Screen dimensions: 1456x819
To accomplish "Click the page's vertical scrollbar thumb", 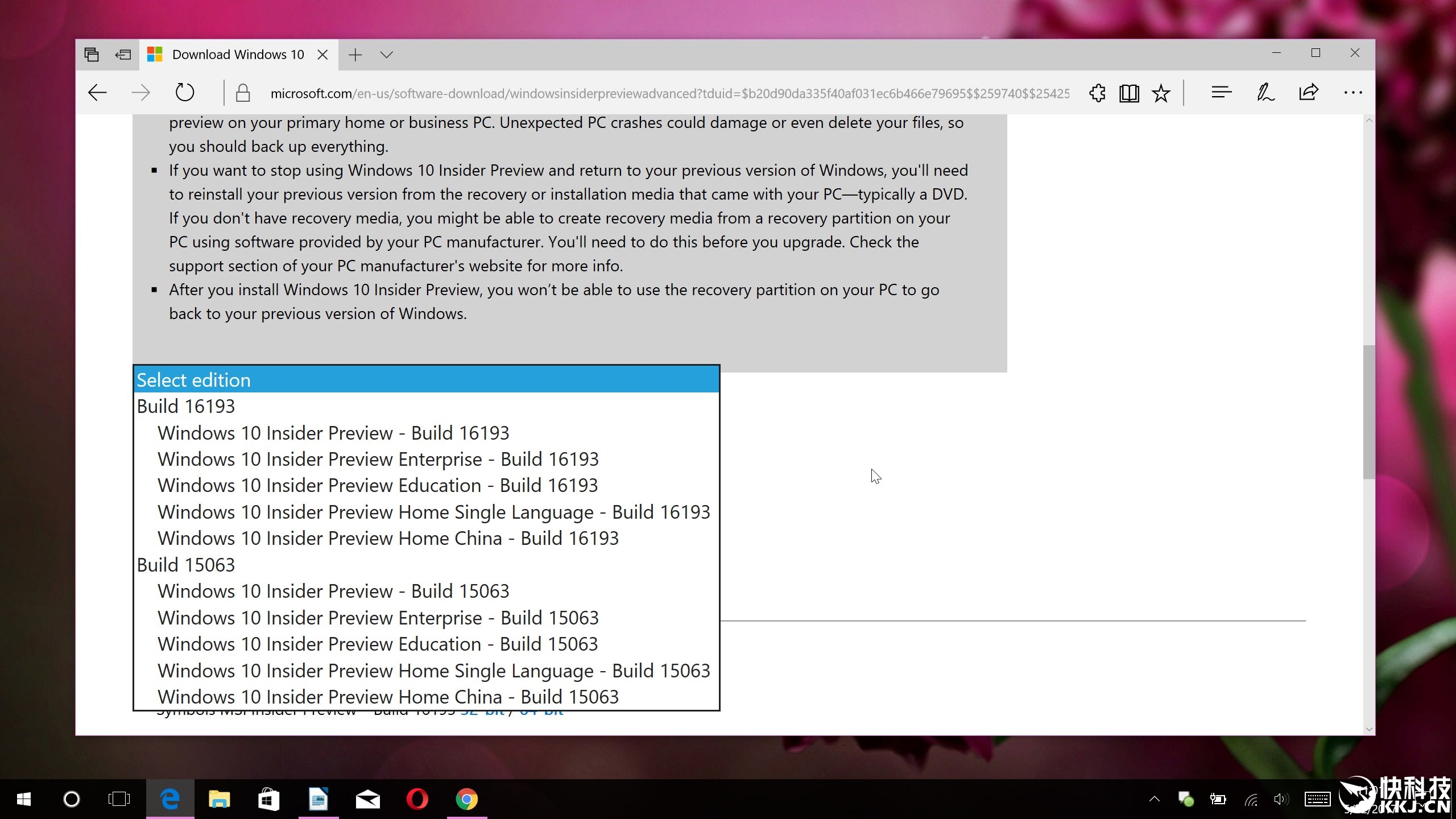I will pos(1368,412).
